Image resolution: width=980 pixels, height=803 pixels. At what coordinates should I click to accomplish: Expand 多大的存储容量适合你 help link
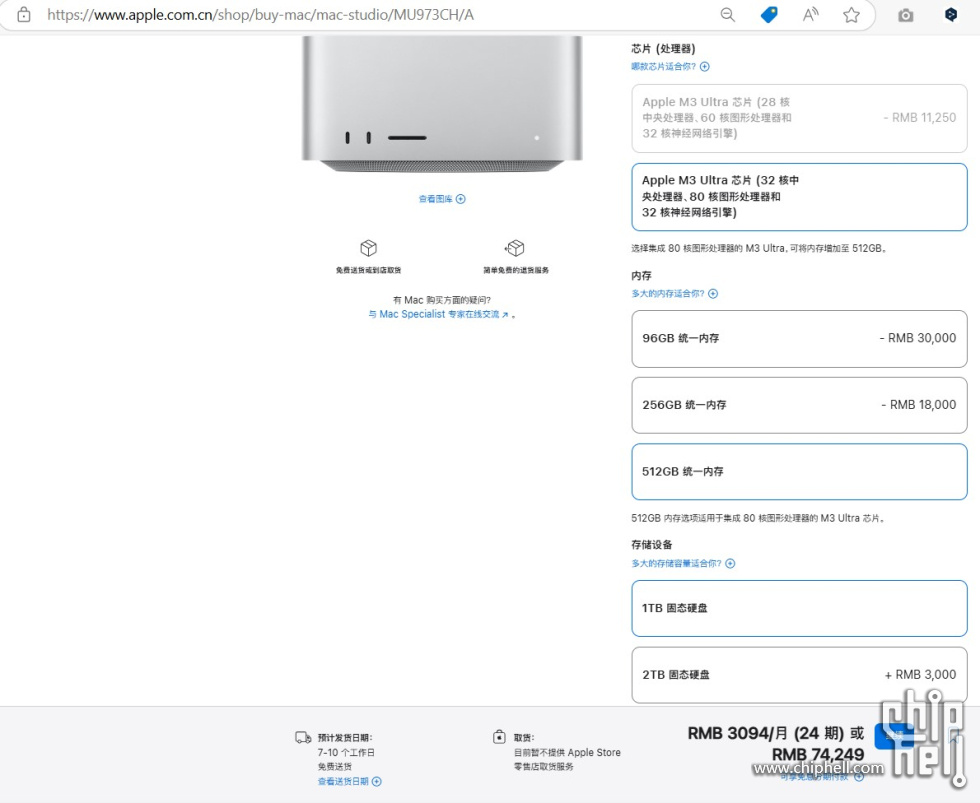[683, 563]
